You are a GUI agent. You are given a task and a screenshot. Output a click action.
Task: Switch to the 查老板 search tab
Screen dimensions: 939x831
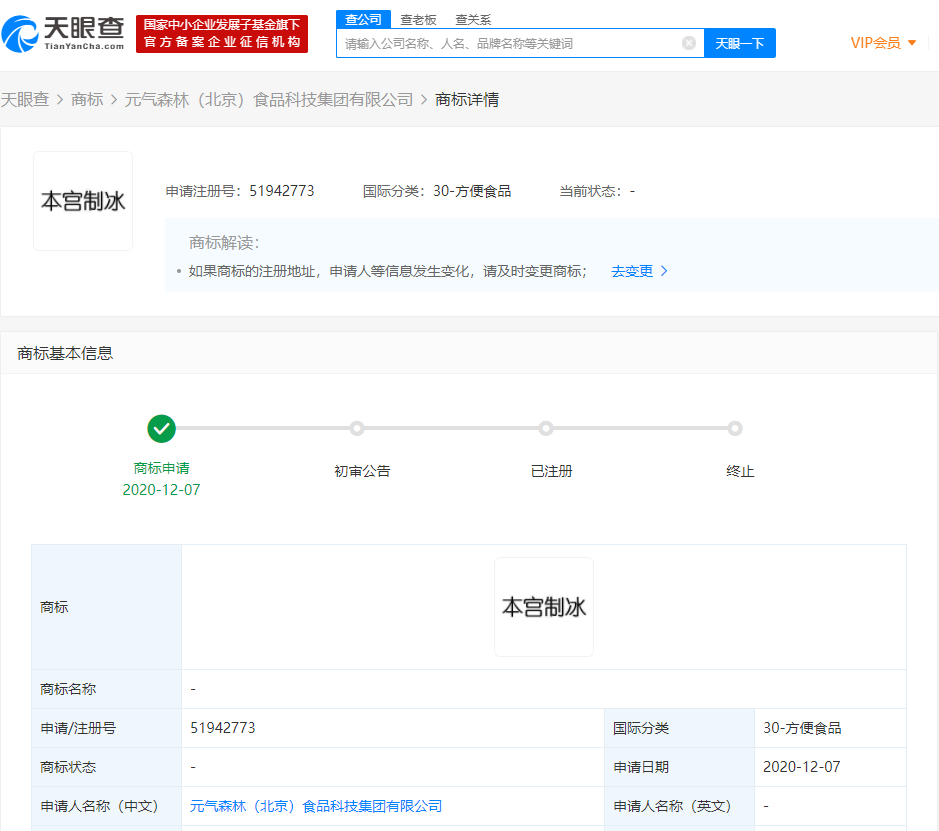[x=418, y=20]
